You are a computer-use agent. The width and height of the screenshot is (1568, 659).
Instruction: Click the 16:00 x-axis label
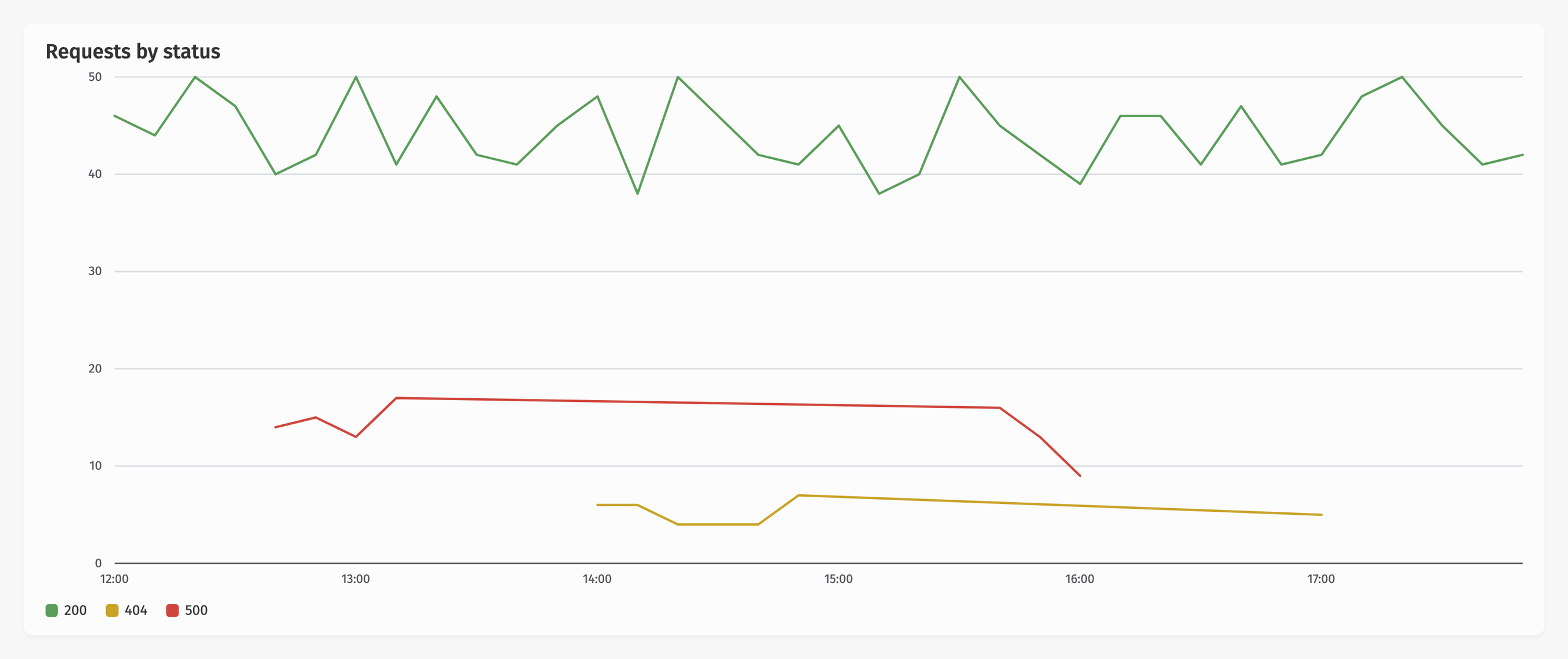[x=1080, y=579]
